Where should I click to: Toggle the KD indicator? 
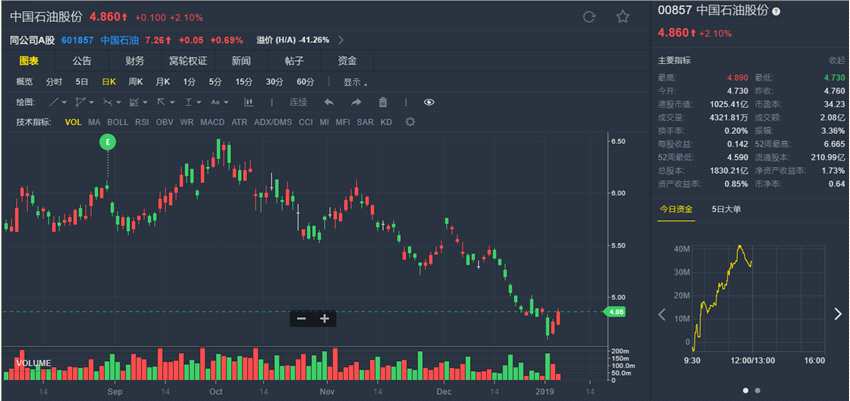[x=386, y=122]
